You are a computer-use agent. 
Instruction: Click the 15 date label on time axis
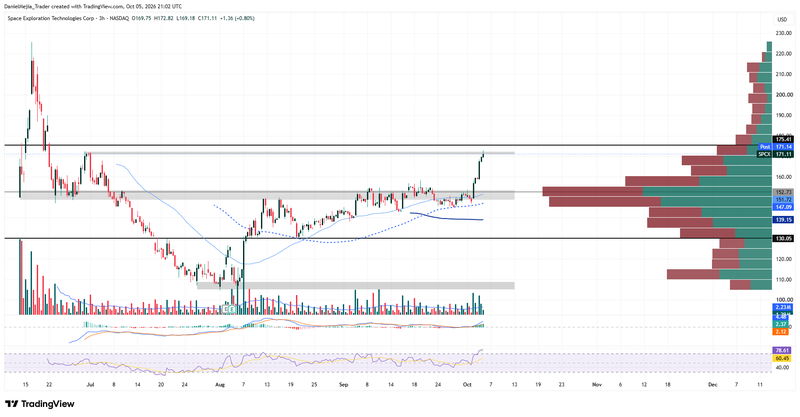click(26, 385)
